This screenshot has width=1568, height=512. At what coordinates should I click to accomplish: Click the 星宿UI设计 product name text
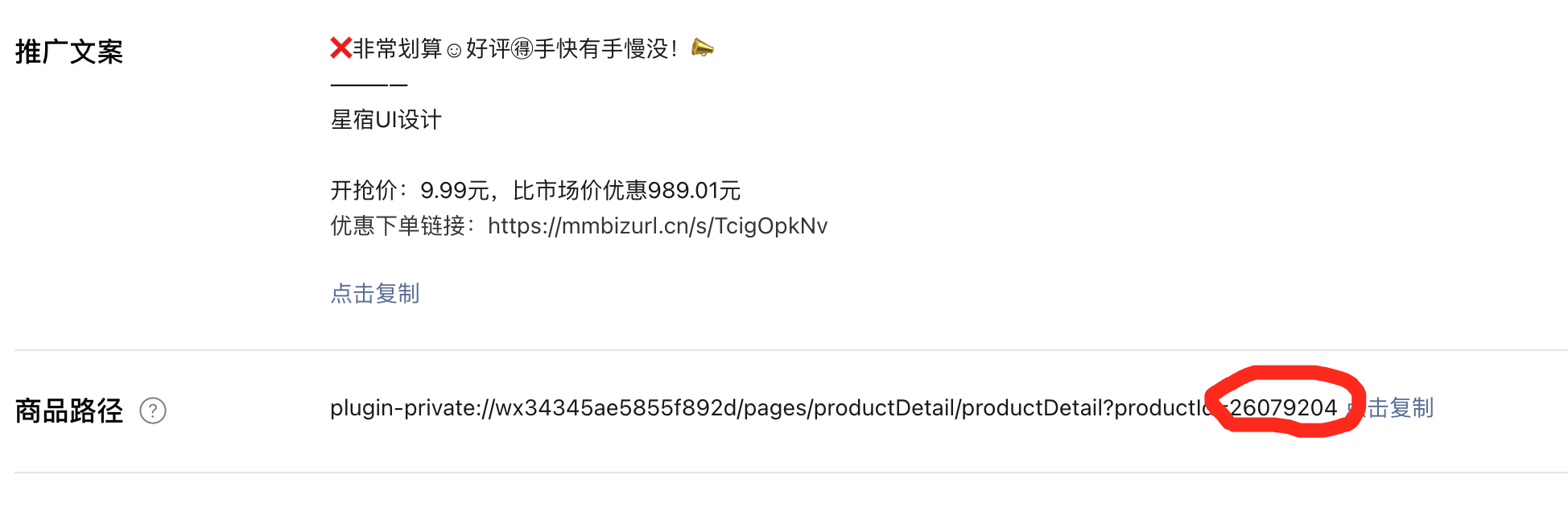[386, 120]
